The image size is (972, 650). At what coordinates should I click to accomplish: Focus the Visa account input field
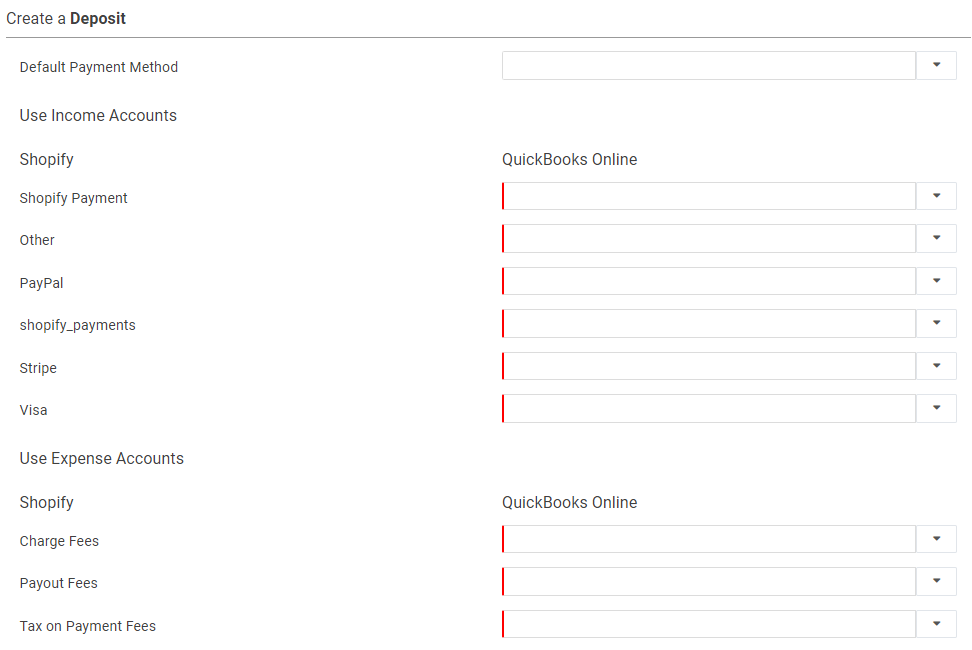point(709,408)
